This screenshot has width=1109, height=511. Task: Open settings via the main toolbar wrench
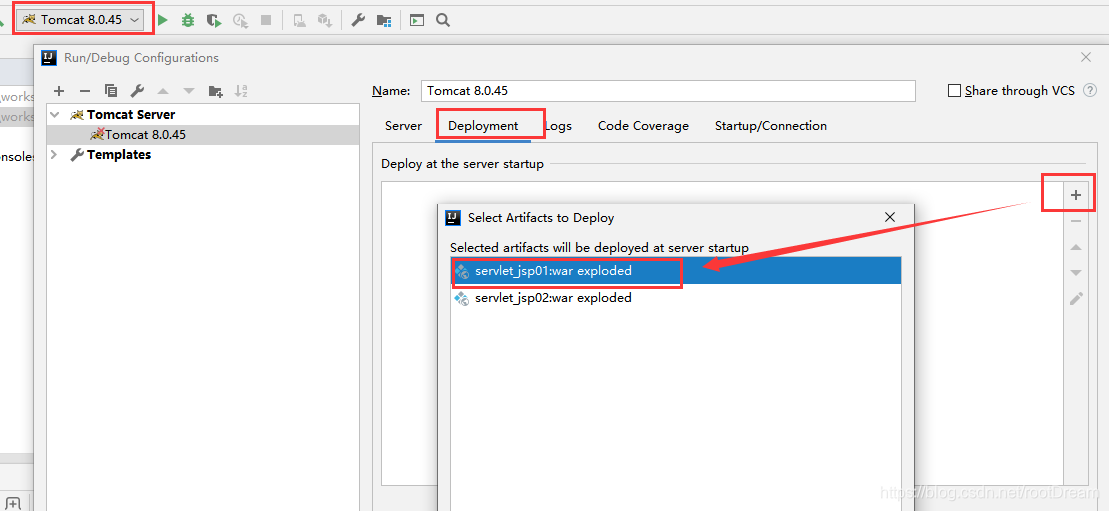tap(358, 21)
